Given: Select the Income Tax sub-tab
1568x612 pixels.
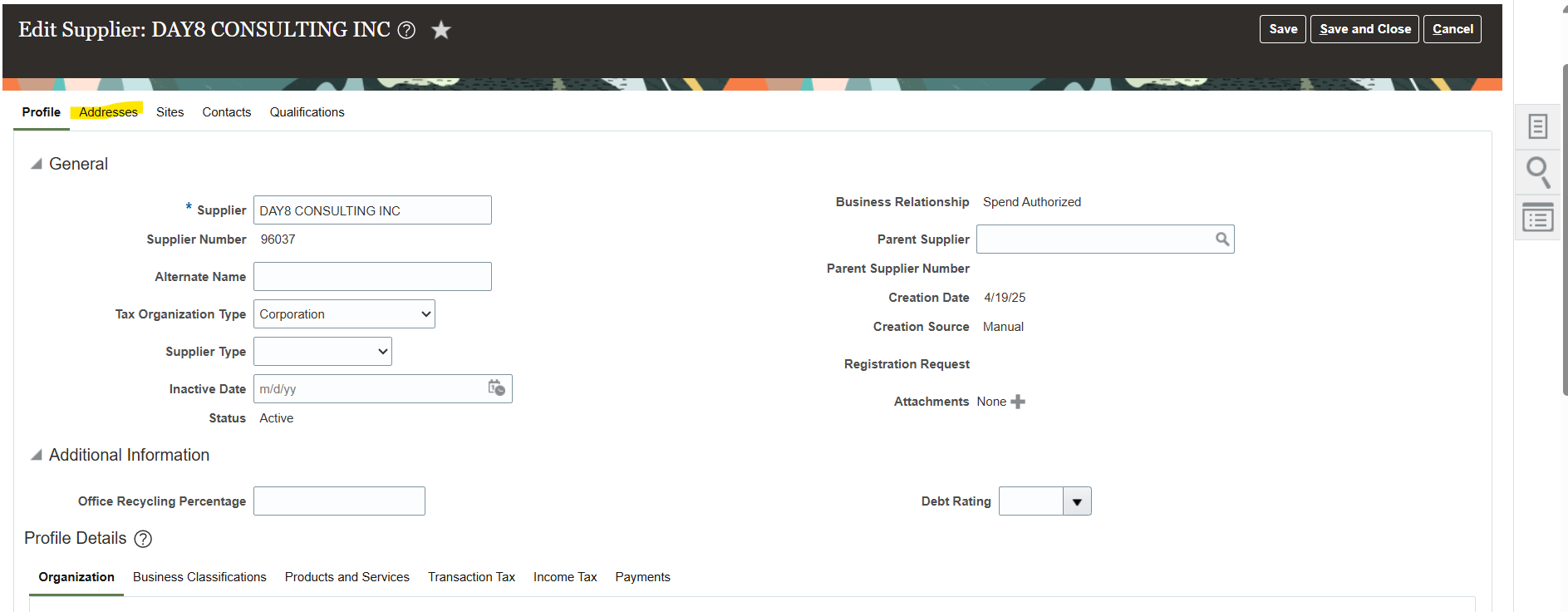Looking at the screenshot, I should pyautogui.click(x=565, y=577).
